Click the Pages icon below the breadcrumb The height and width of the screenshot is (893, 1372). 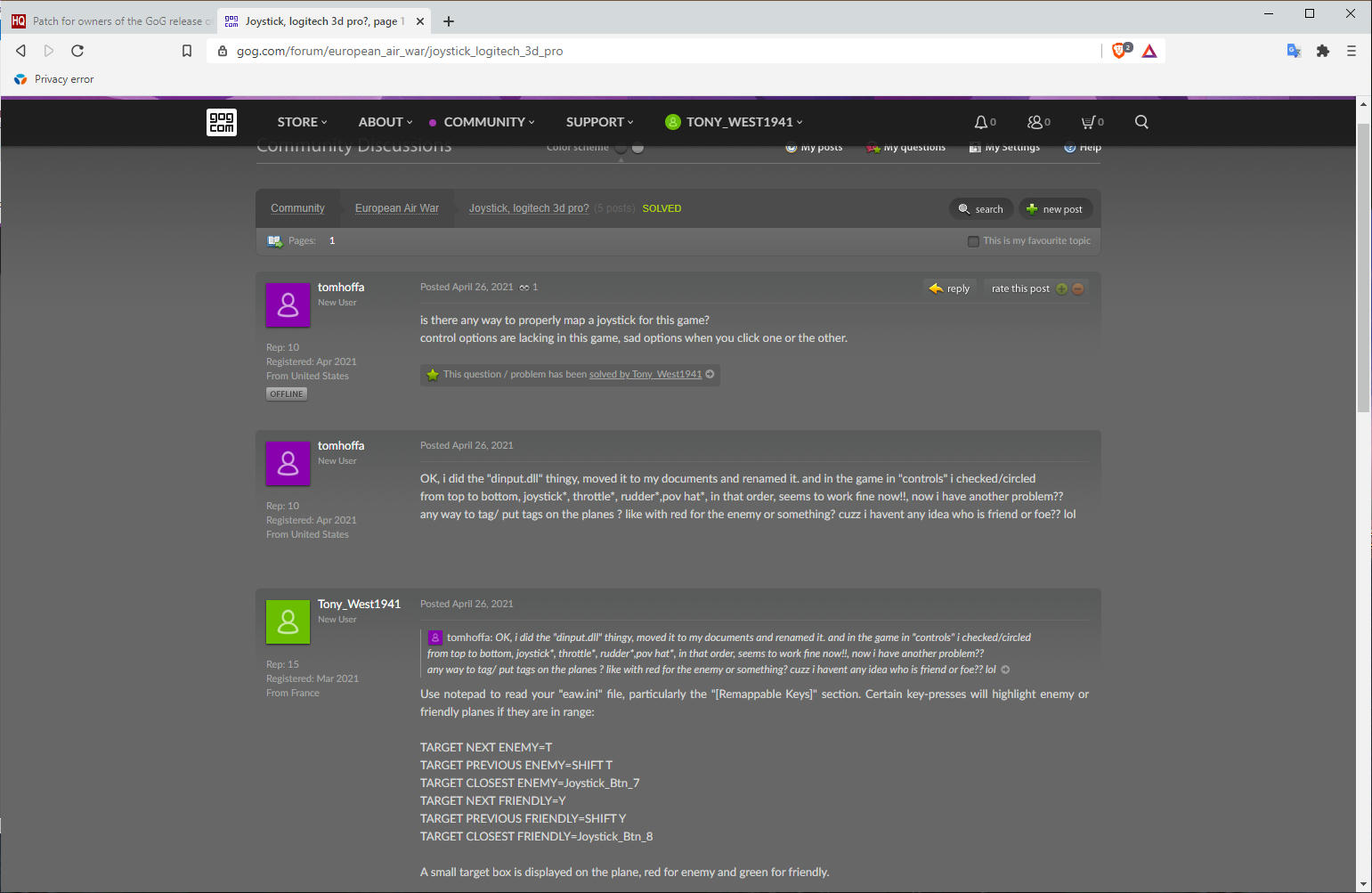pos(274,240)
